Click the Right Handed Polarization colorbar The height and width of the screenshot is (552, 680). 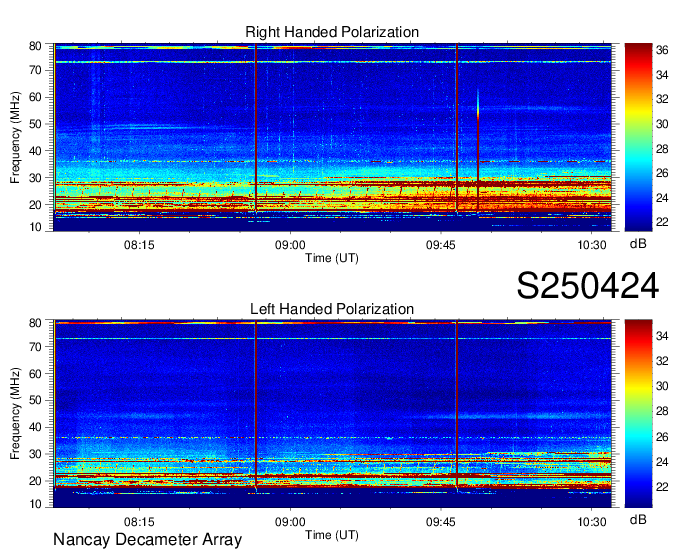pyautogui.click(x=638, y=137)
